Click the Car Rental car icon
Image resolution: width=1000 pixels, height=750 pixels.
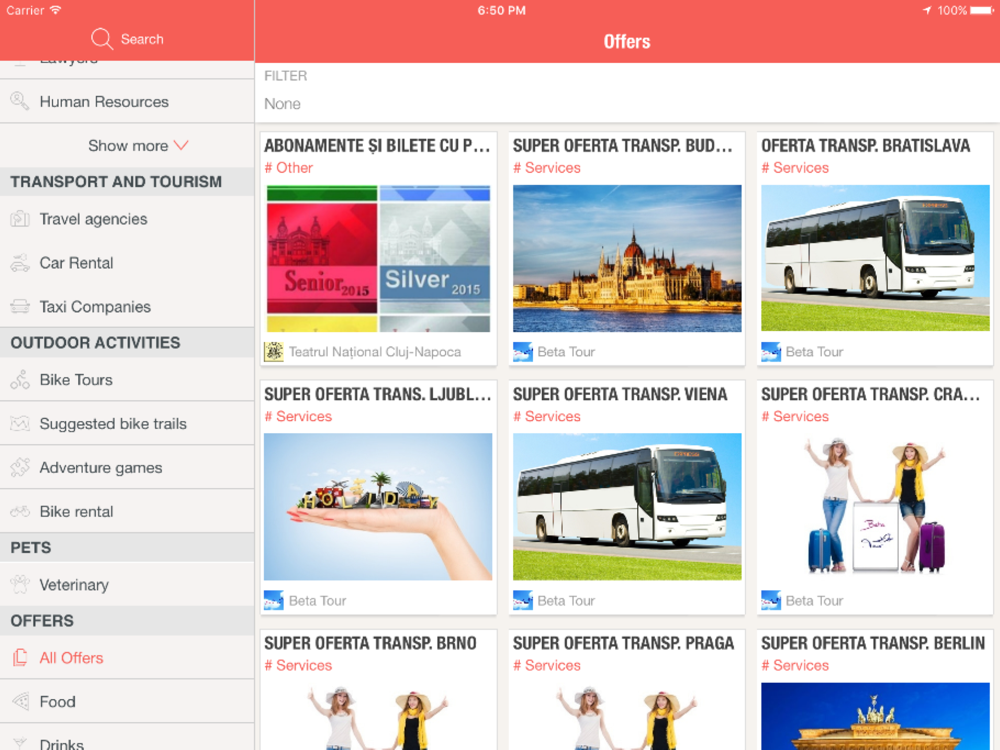pos(20,263)
